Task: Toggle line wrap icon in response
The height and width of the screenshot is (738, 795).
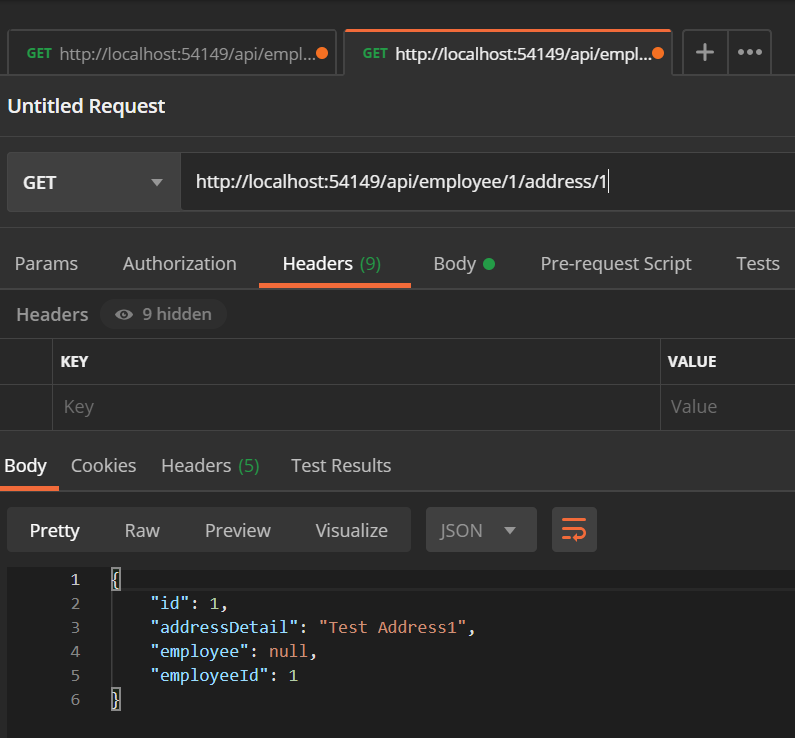Action: coord(574,530)
